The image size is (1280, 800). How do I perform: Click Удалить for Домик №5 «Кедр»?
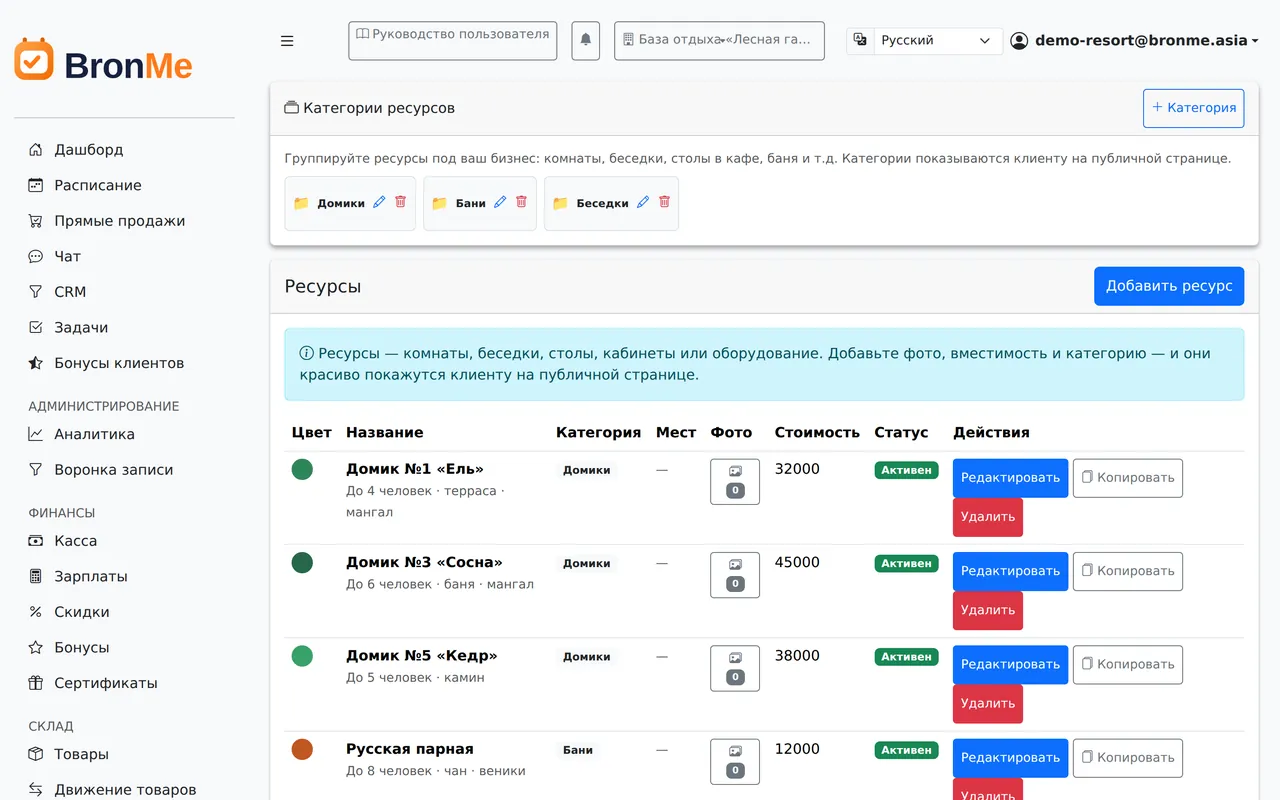click(988, 704)
